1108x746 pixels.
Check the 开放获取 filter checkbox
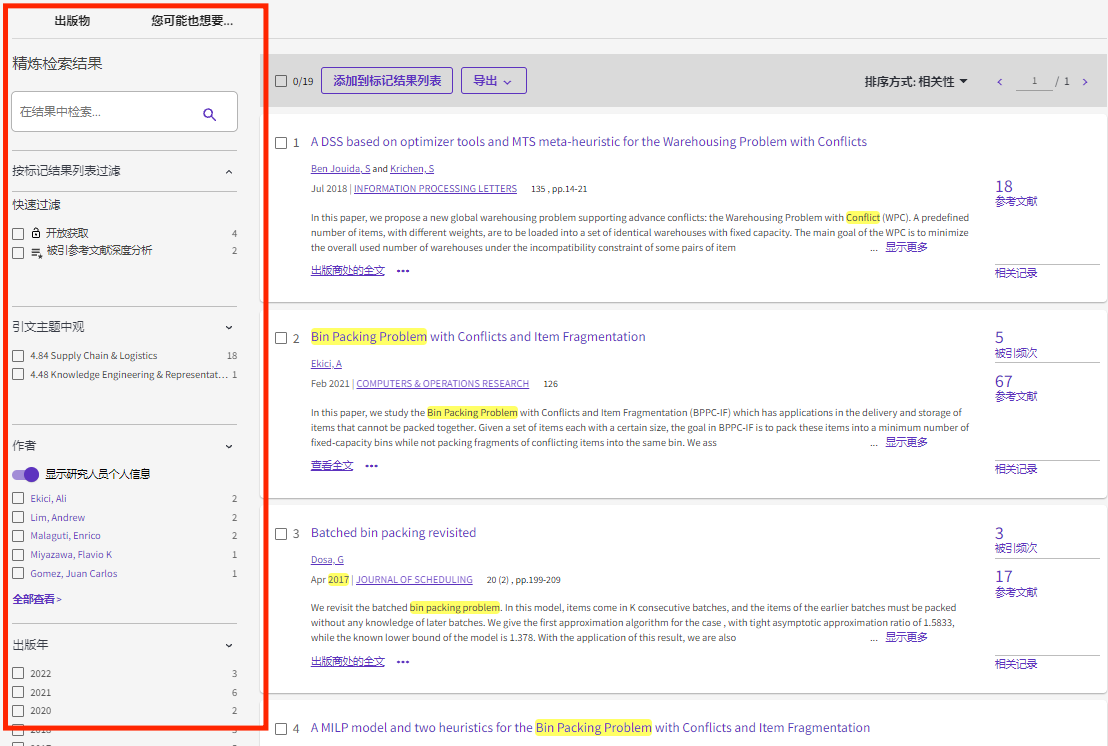[18, 234]
